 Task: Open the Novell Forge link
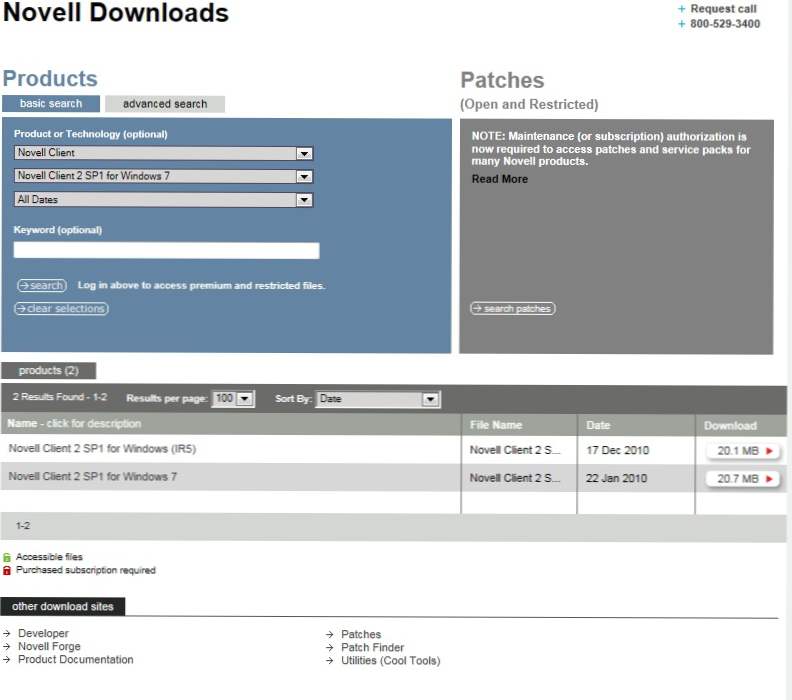click(x=50, y=646)
